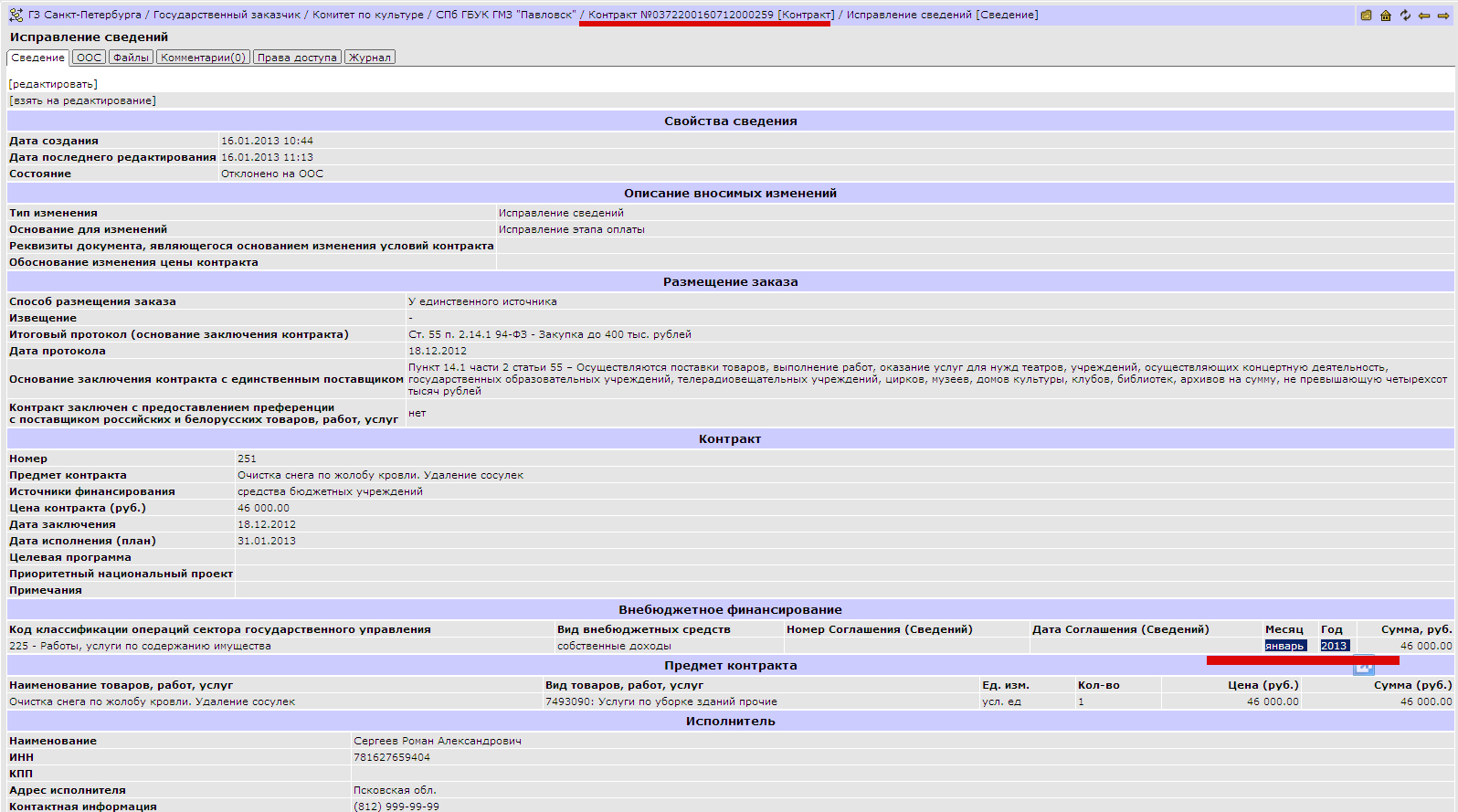This screenshot has width=1458, height=812.
Task: Open the folder icon in the top-right toolbar
Action: pyautogui.click(x=1366, y=16)
